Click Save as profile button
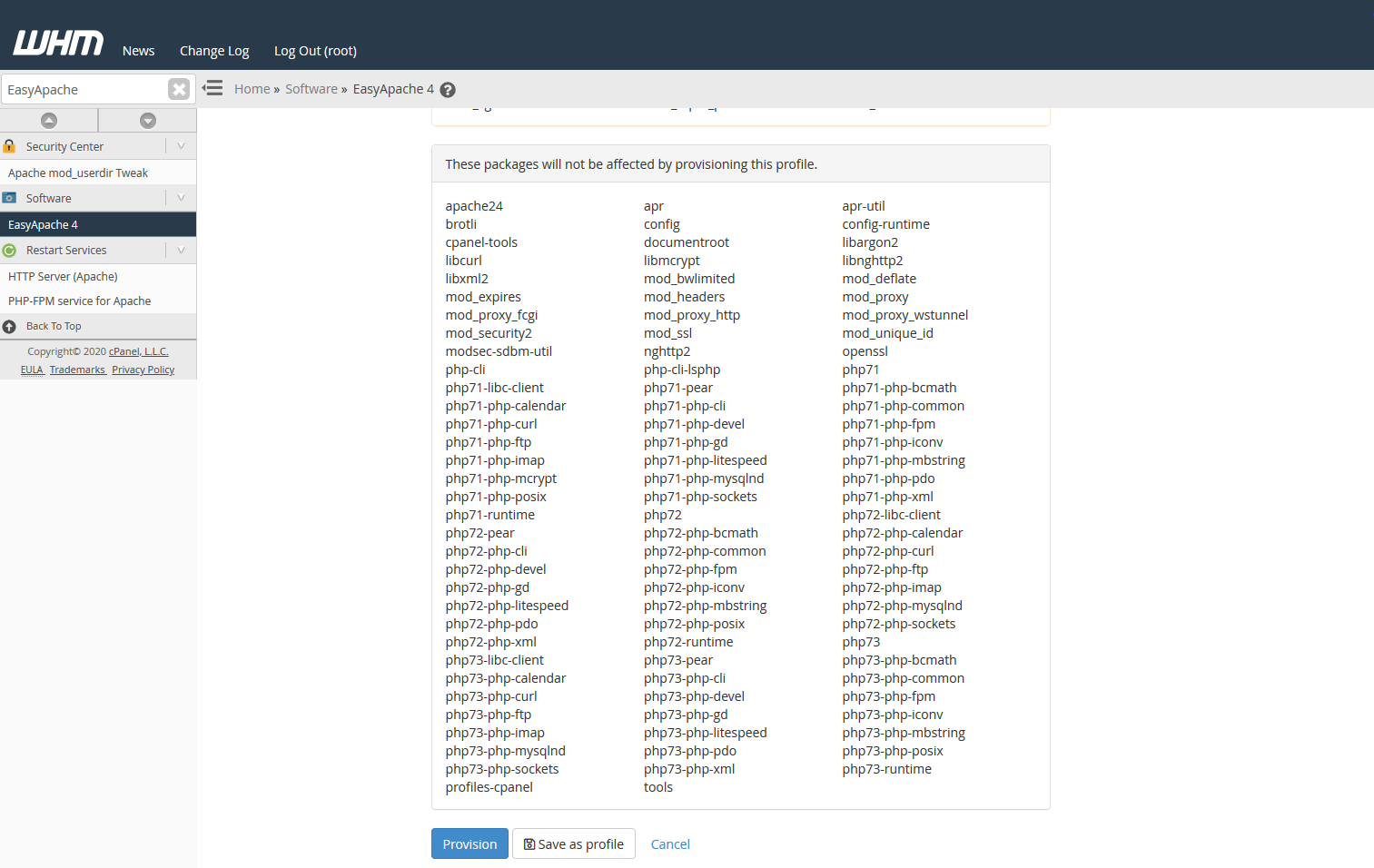 pos(574,843)
